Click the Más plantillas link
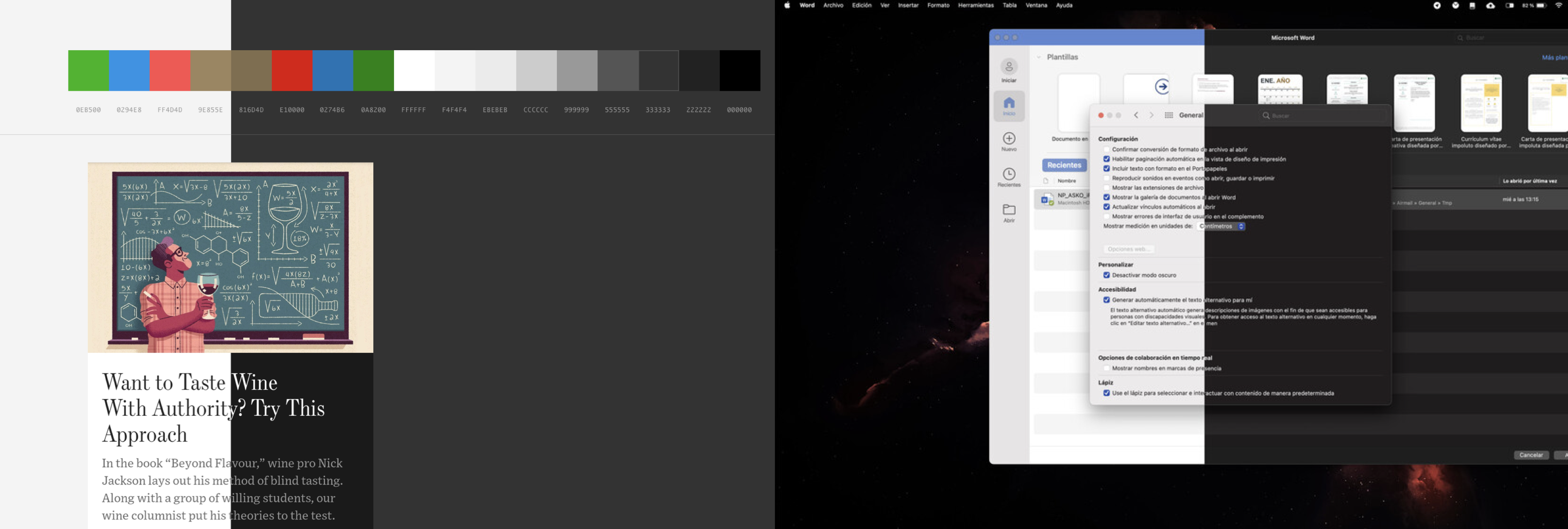1568x529 pixels. coord(1555,57)
